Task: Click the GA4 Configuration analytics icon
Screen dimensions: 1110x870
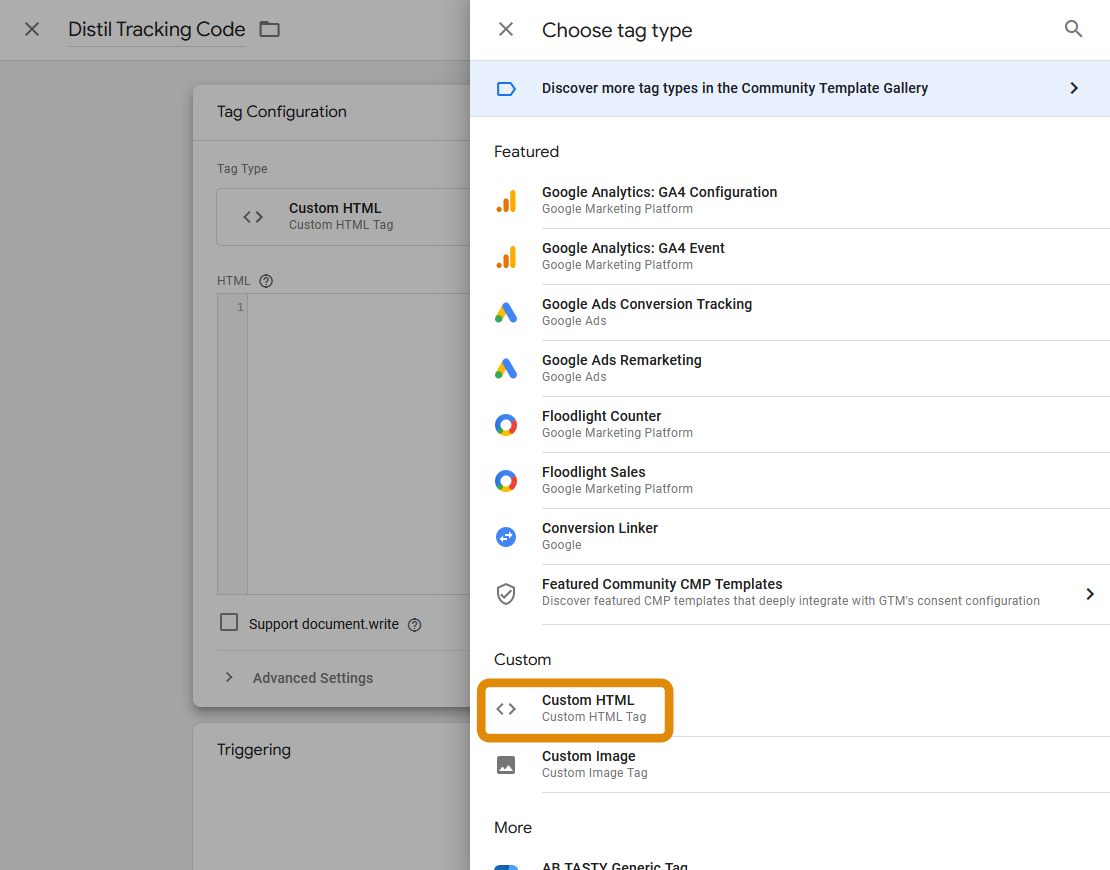Action: tap(506, 200)
